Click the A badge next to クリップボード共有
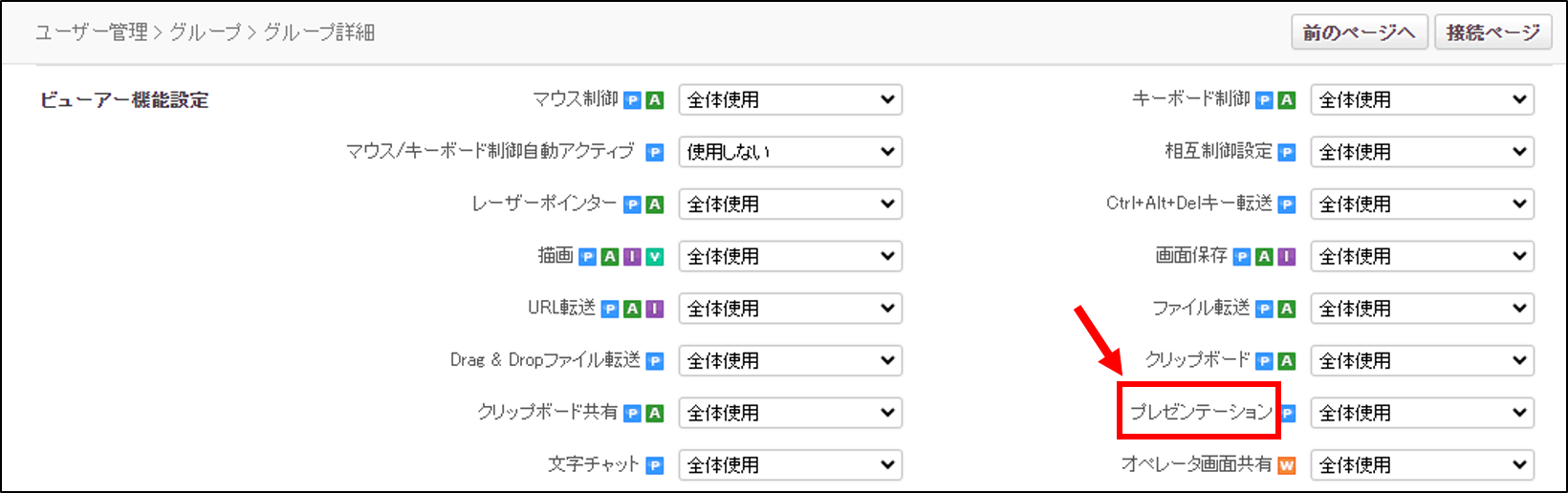 coord(655,414)
